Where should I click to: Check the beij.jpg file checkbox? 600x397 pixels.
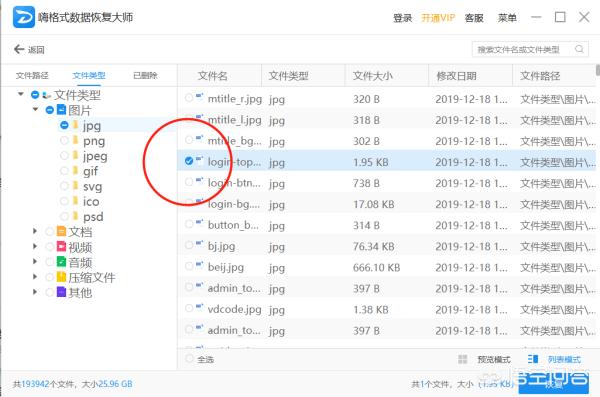[189, 266]
